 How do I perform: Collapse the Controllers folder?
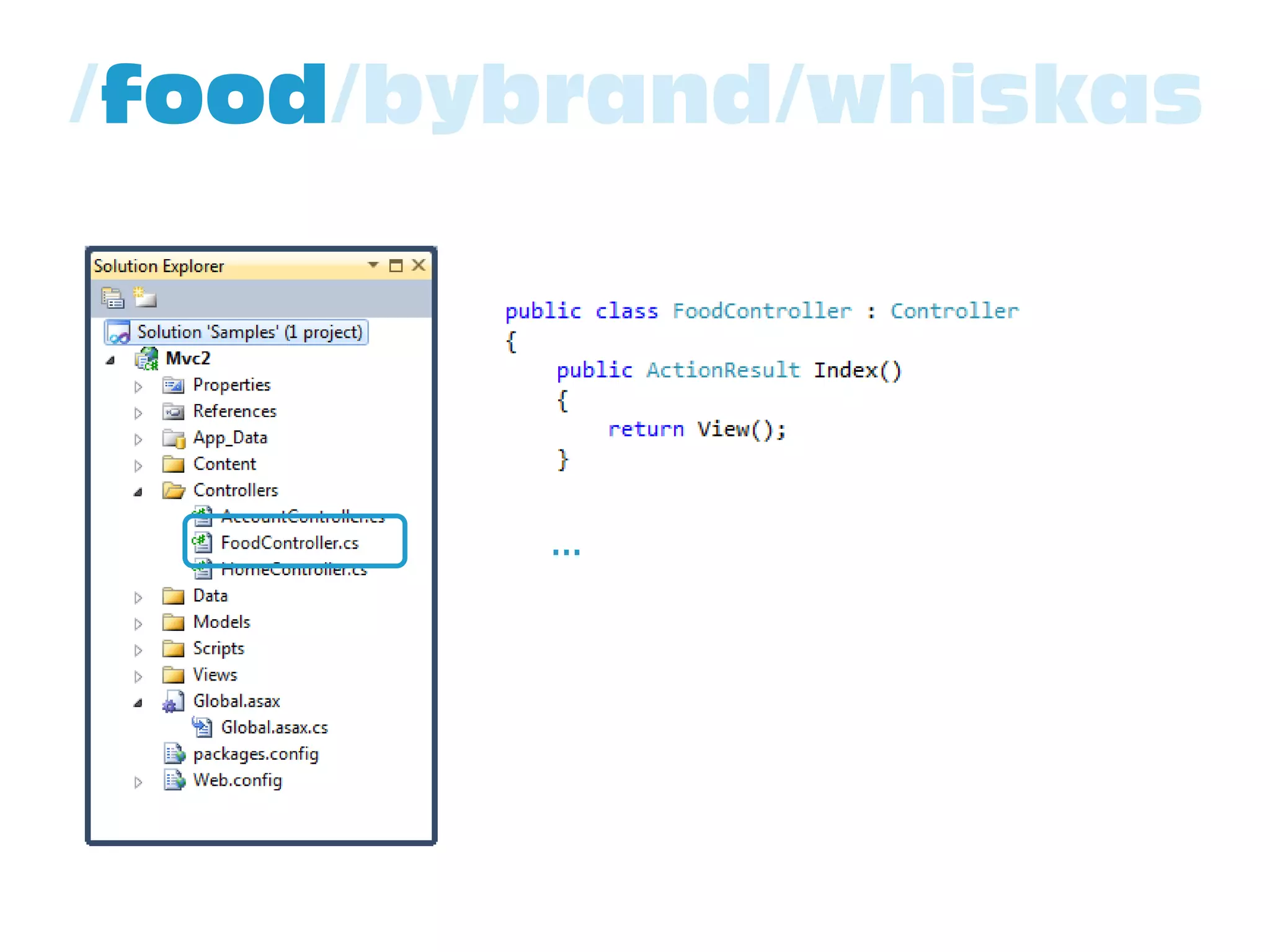click(x=138, y=492)
